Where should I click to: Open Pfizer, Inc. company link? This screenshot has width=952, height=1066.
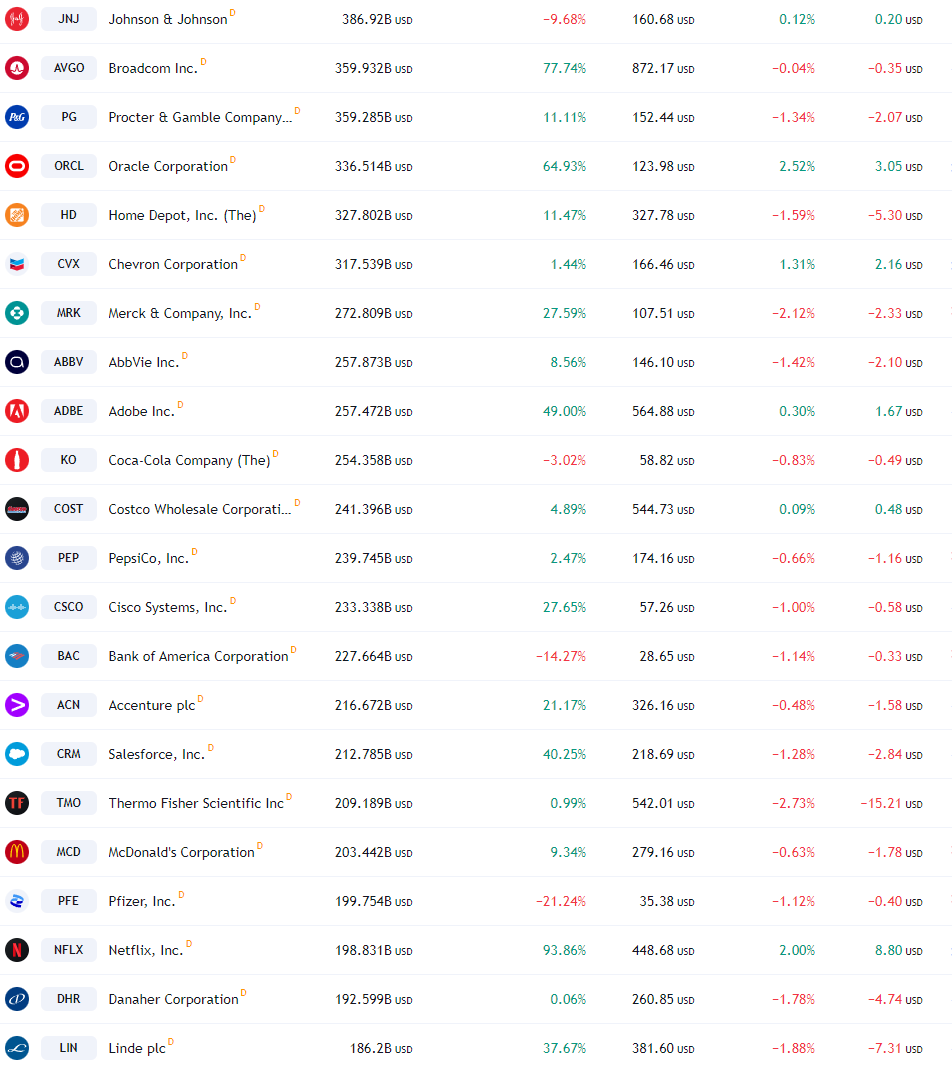[x=142, y=901]
